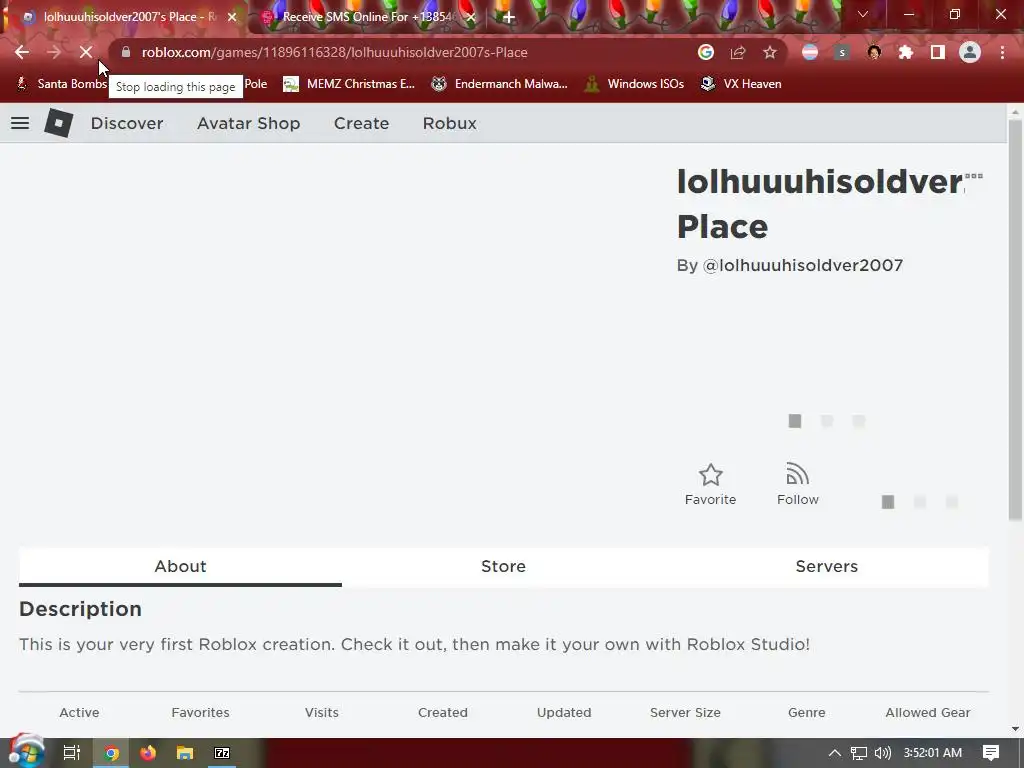Open the VX Heaven bookmark

tap(741, 84)
